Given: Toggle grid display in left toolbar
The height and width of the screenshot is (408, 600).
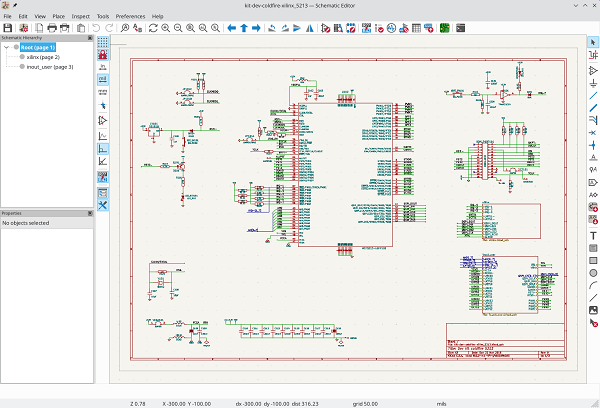Looking at the screenshot, I should 103,42.
